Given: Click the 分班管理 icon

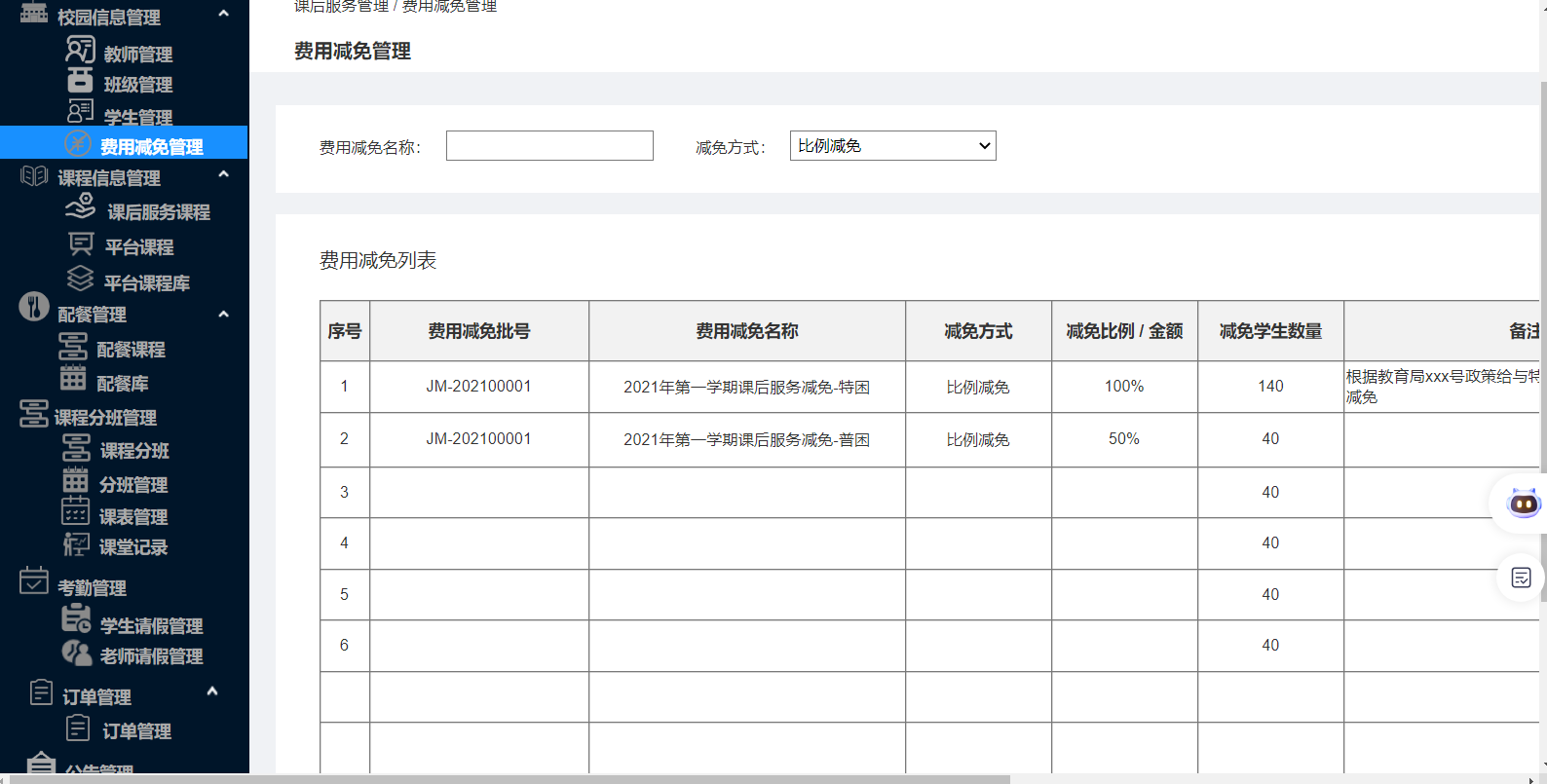Looking at the screenshot, I should pos(76,480).
